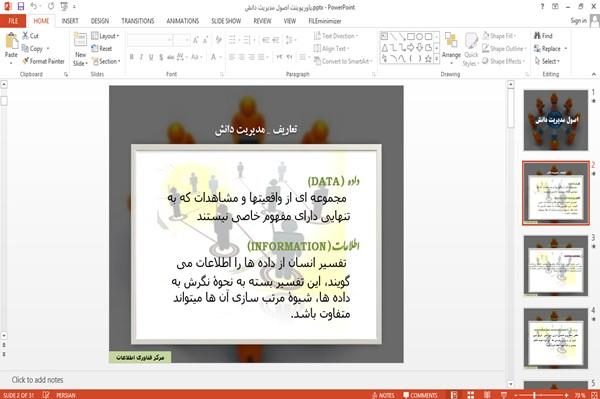Toggle text Shadow formatting
Viewport: 600px width, 399px height.
point(161,57)
